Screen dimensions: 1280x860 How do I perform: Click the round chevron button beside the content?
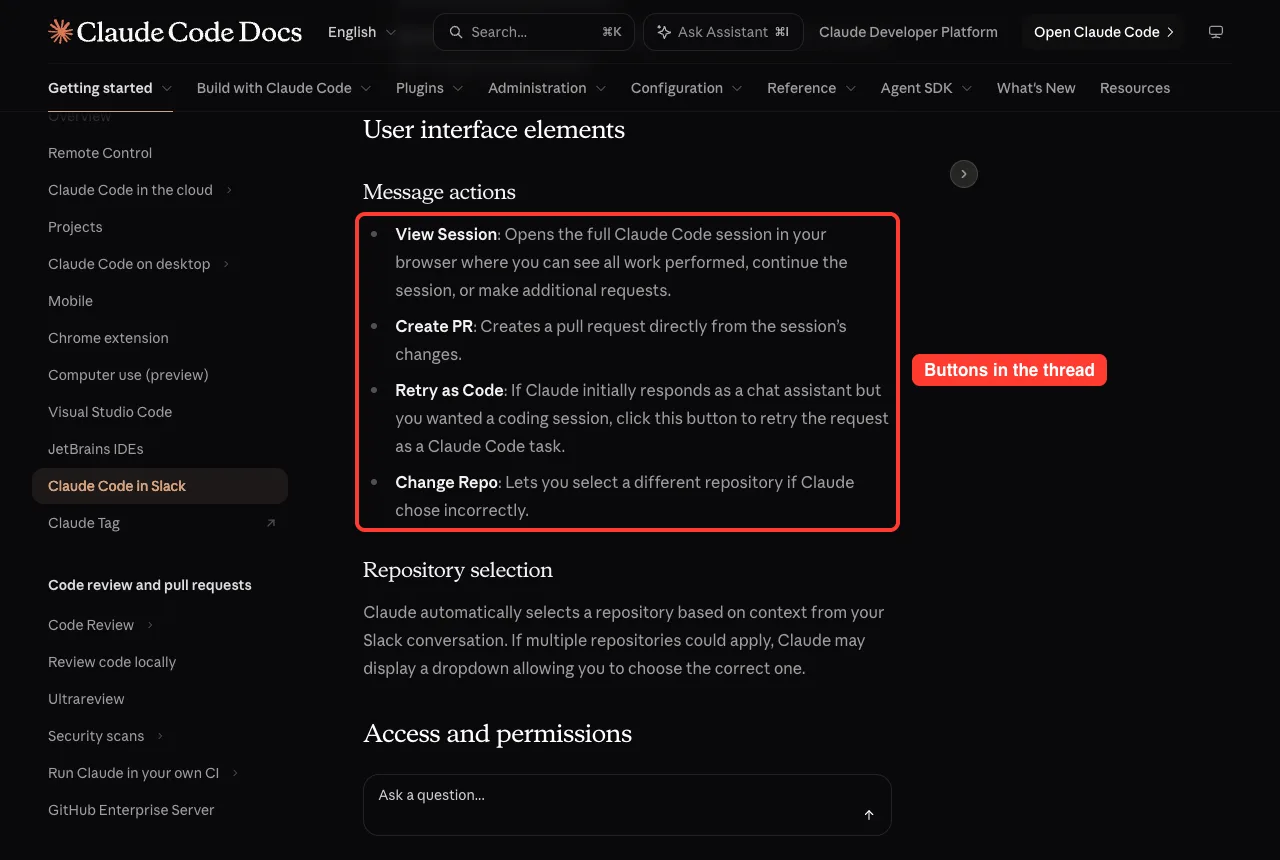click(963, 174)
